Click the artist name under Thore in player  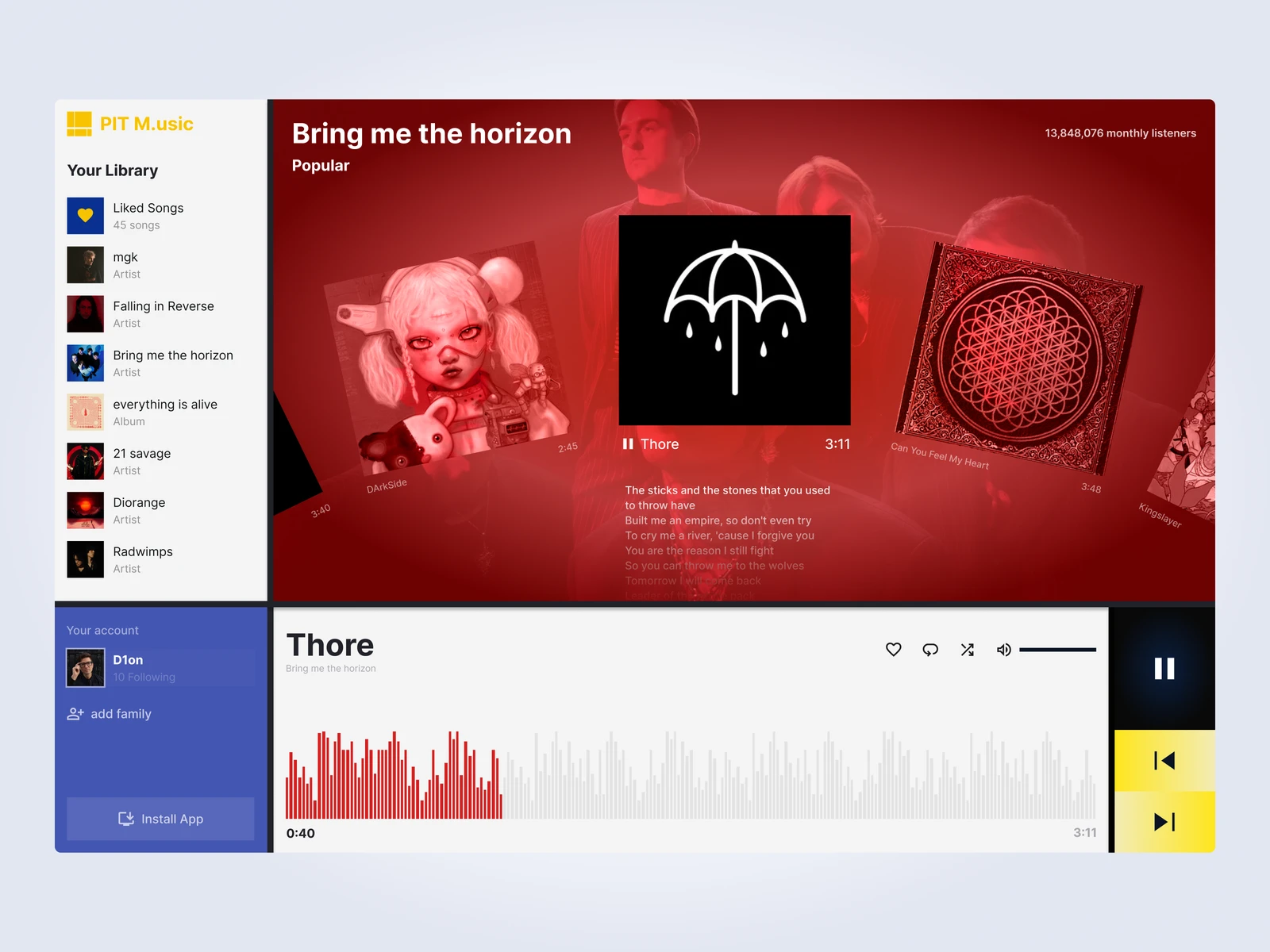331,669
